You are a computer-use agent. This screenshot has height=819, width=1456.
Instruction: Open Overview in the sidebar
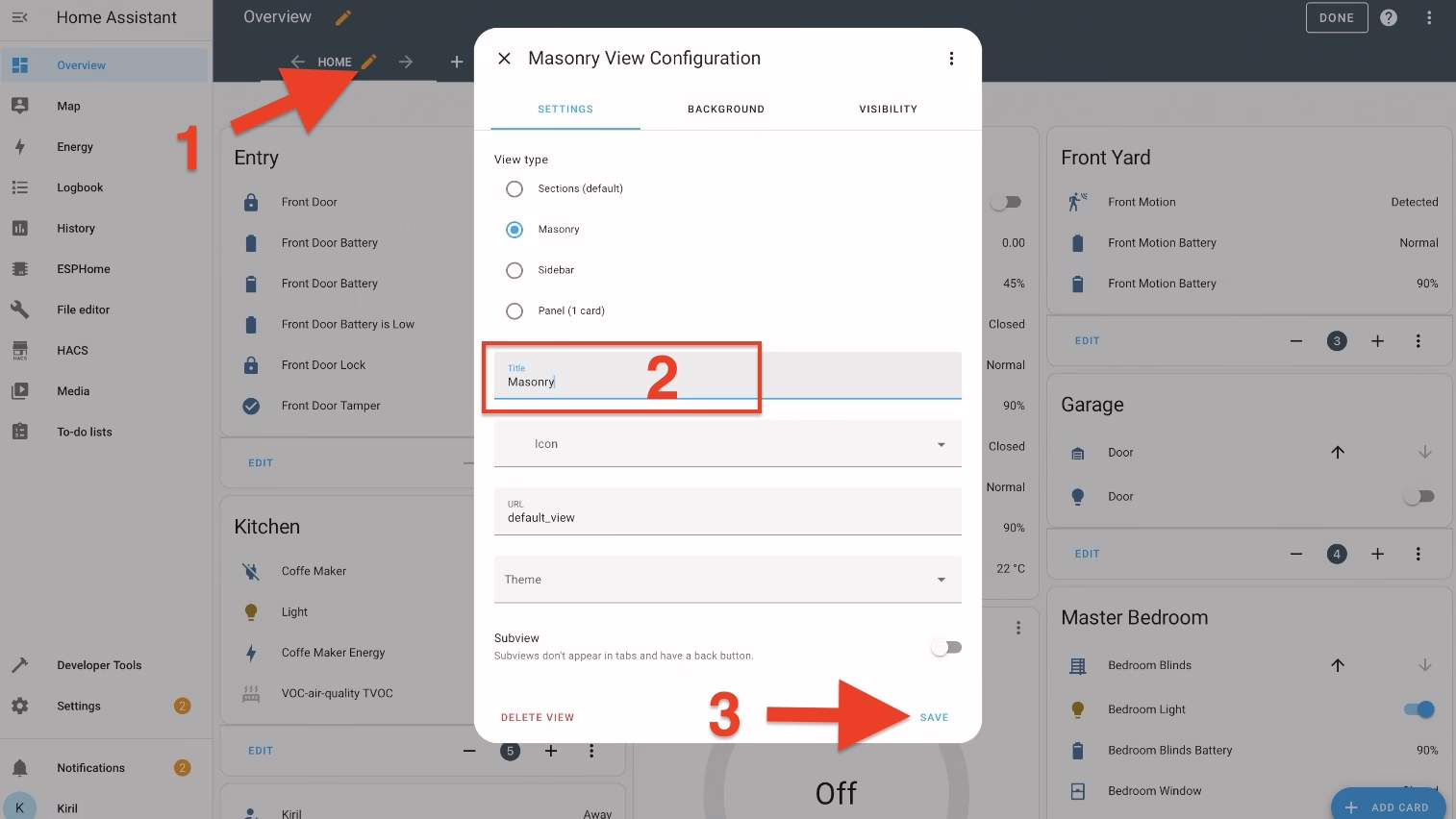[104, 65]
